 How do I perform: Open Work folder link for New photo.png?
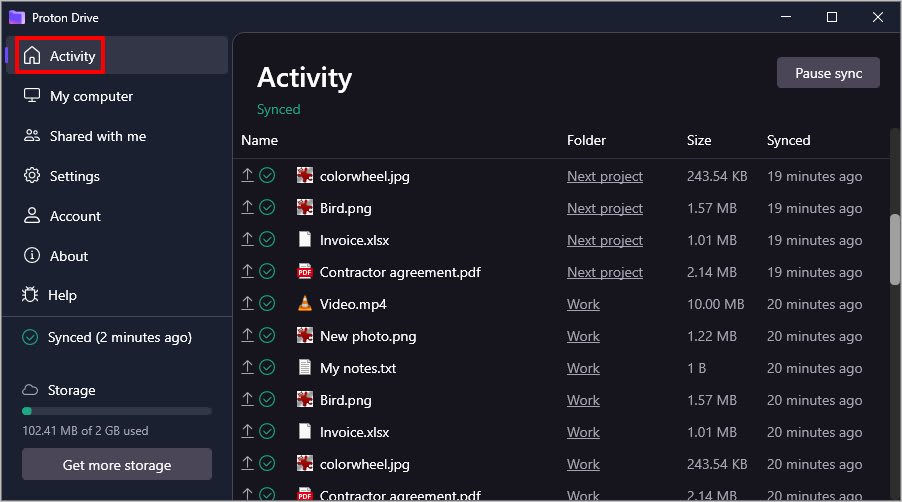583,336
